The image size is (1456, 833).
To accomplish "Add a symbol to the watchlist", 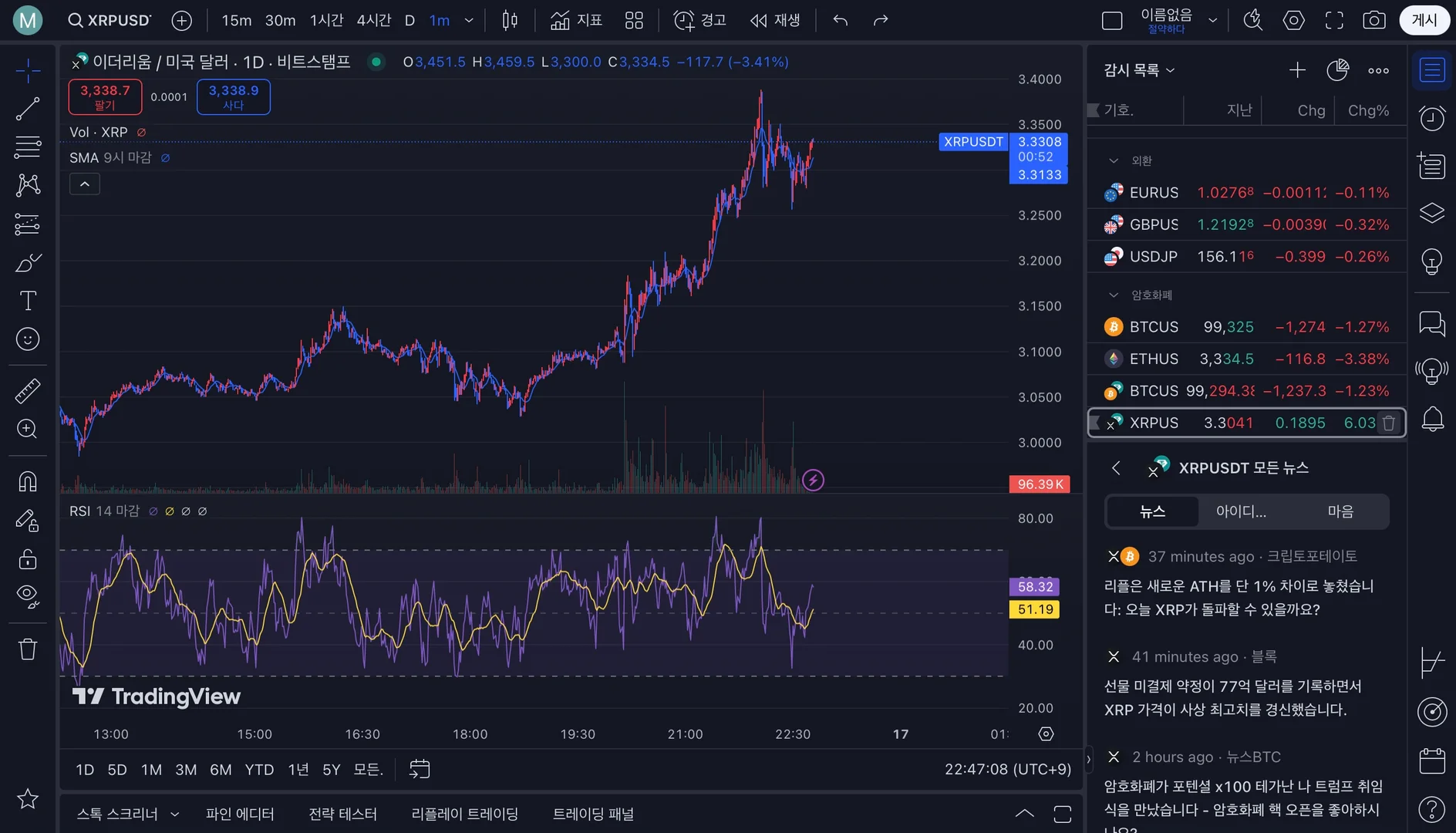I will 1297,70.
